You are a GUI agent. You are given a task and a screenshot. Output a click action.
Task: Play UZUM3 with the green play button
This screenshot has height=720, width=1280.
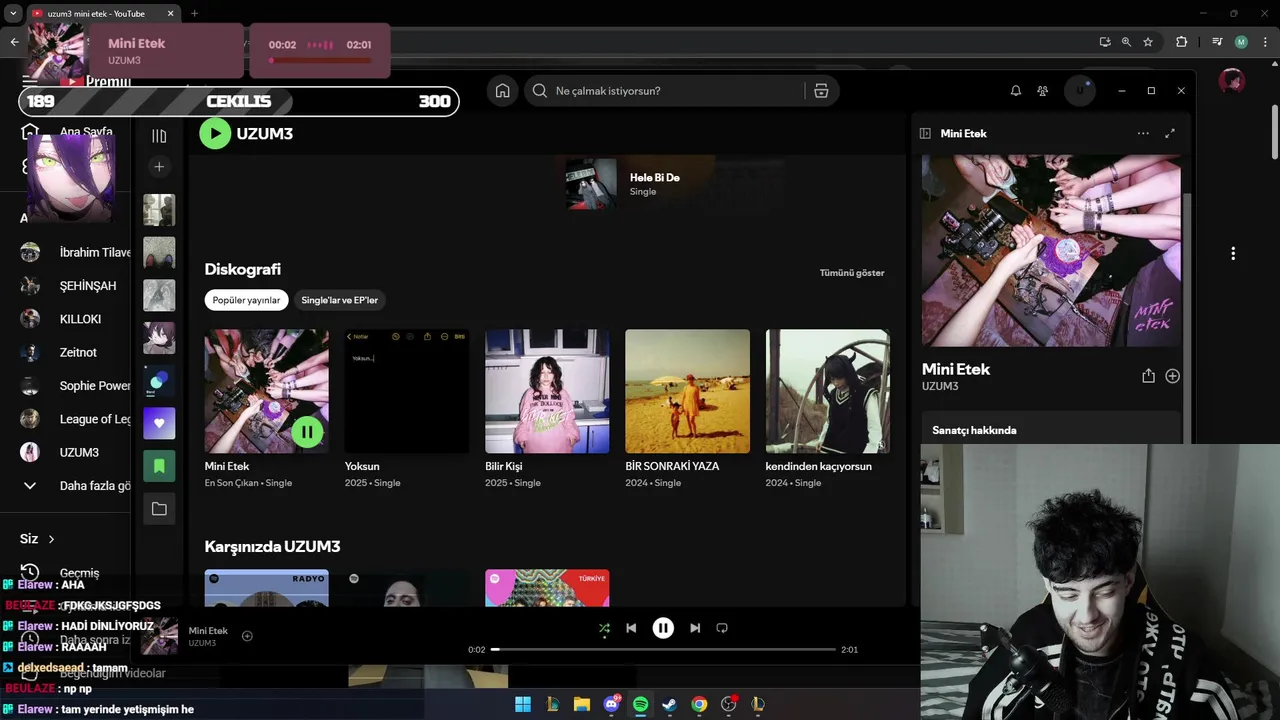tap(215, 133)
